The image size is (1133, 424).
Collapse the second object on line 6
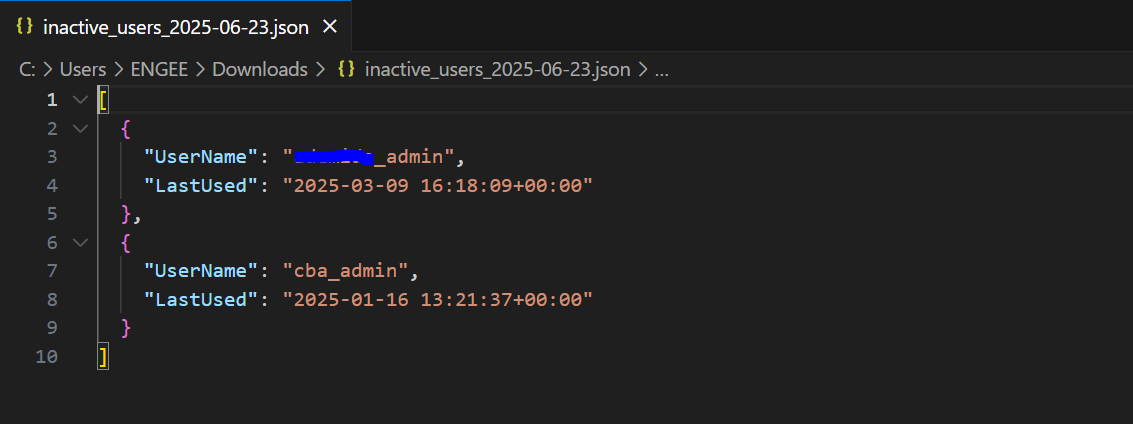pyautogui.click(x=80, y=243)
